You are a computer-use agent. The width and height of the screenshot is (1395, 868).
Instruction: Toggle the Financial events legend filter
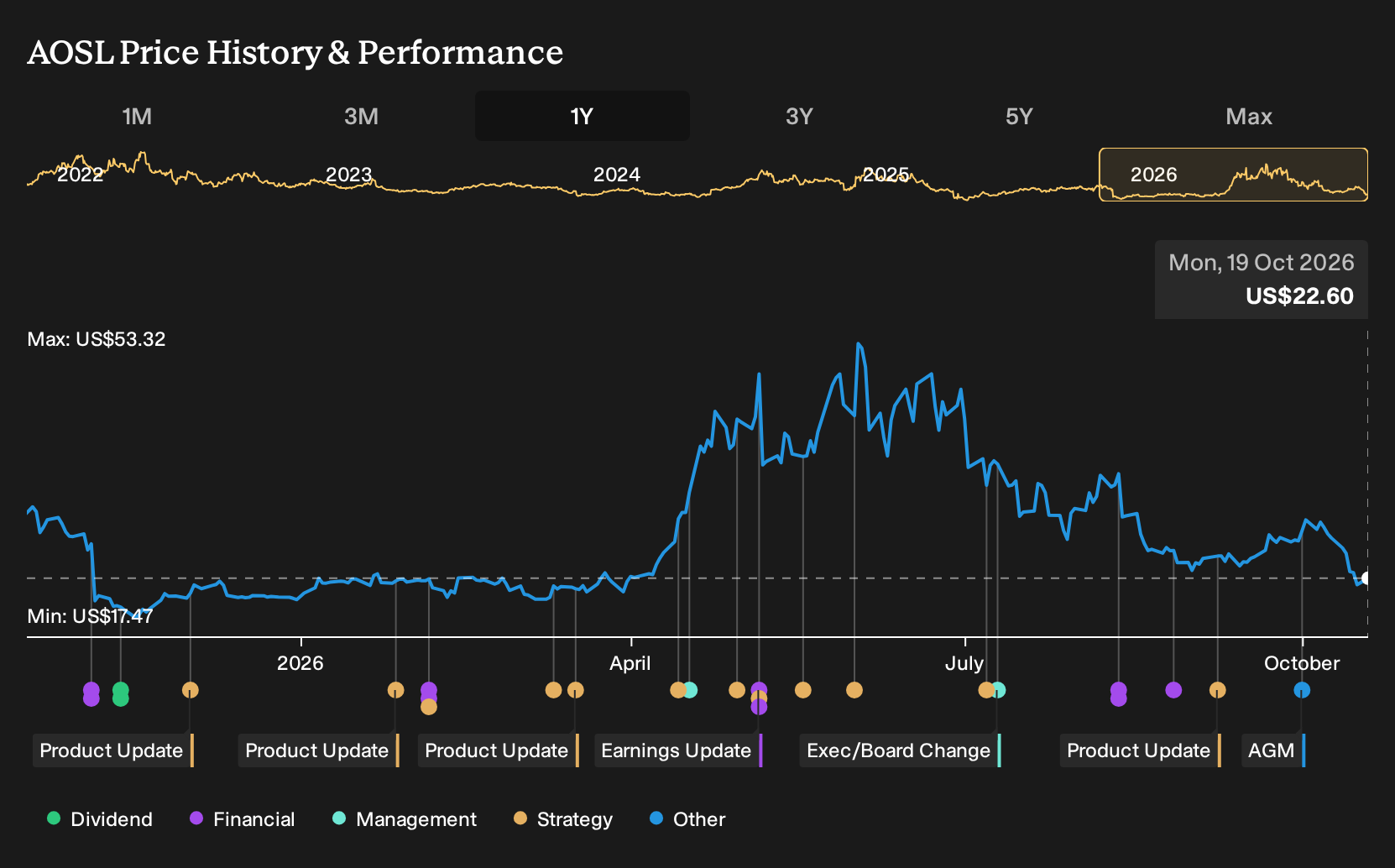click(243, 819)
